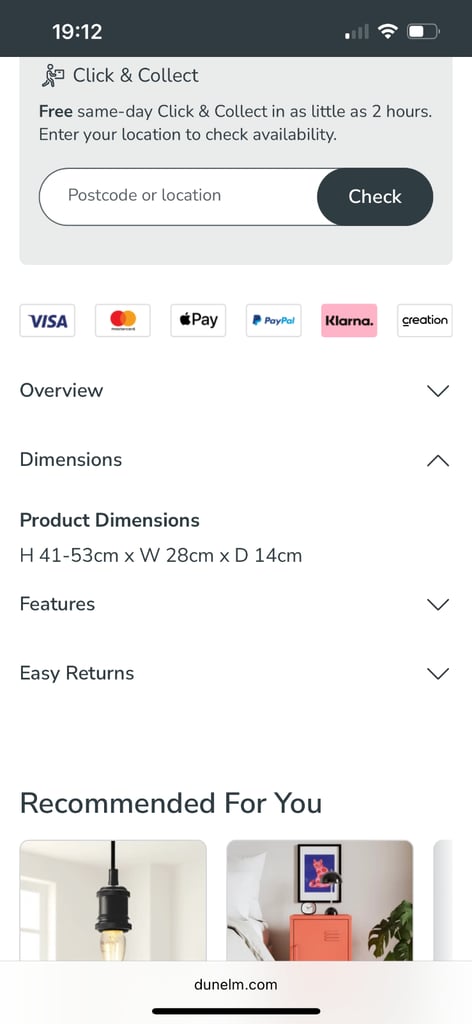Tap the creation finance icon
This screenshot has height=1024, width=472.
(x=425, y=321)
